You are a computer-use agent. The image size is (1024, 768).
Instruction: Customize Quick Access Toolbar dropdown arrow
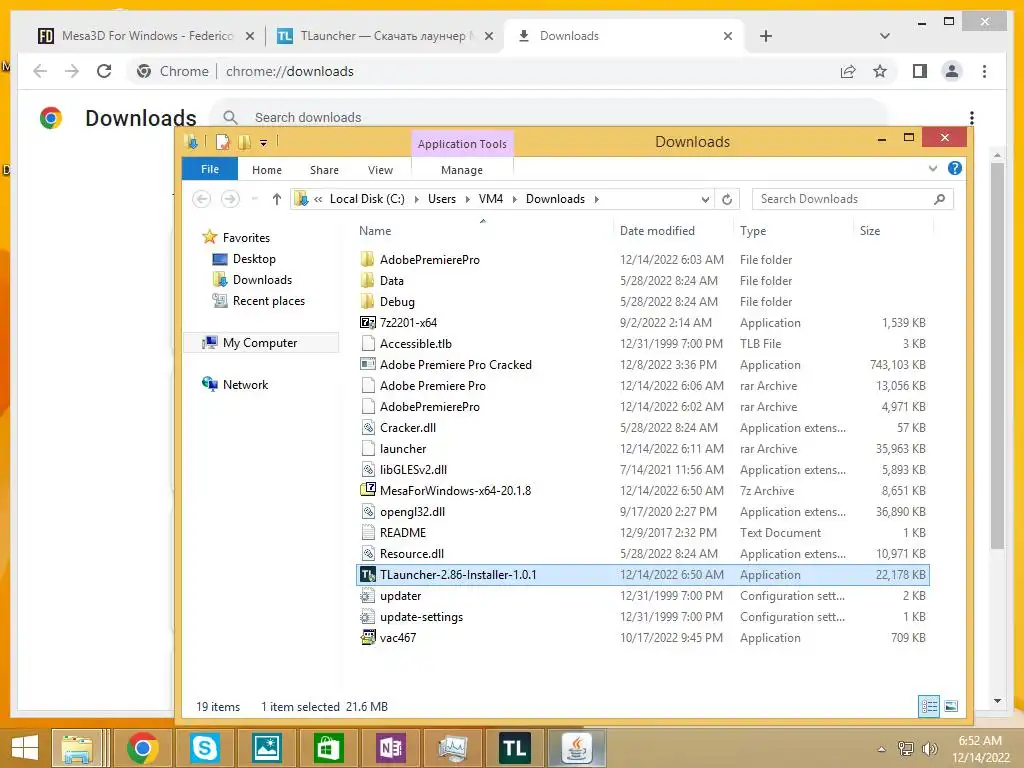click(263, 142)
